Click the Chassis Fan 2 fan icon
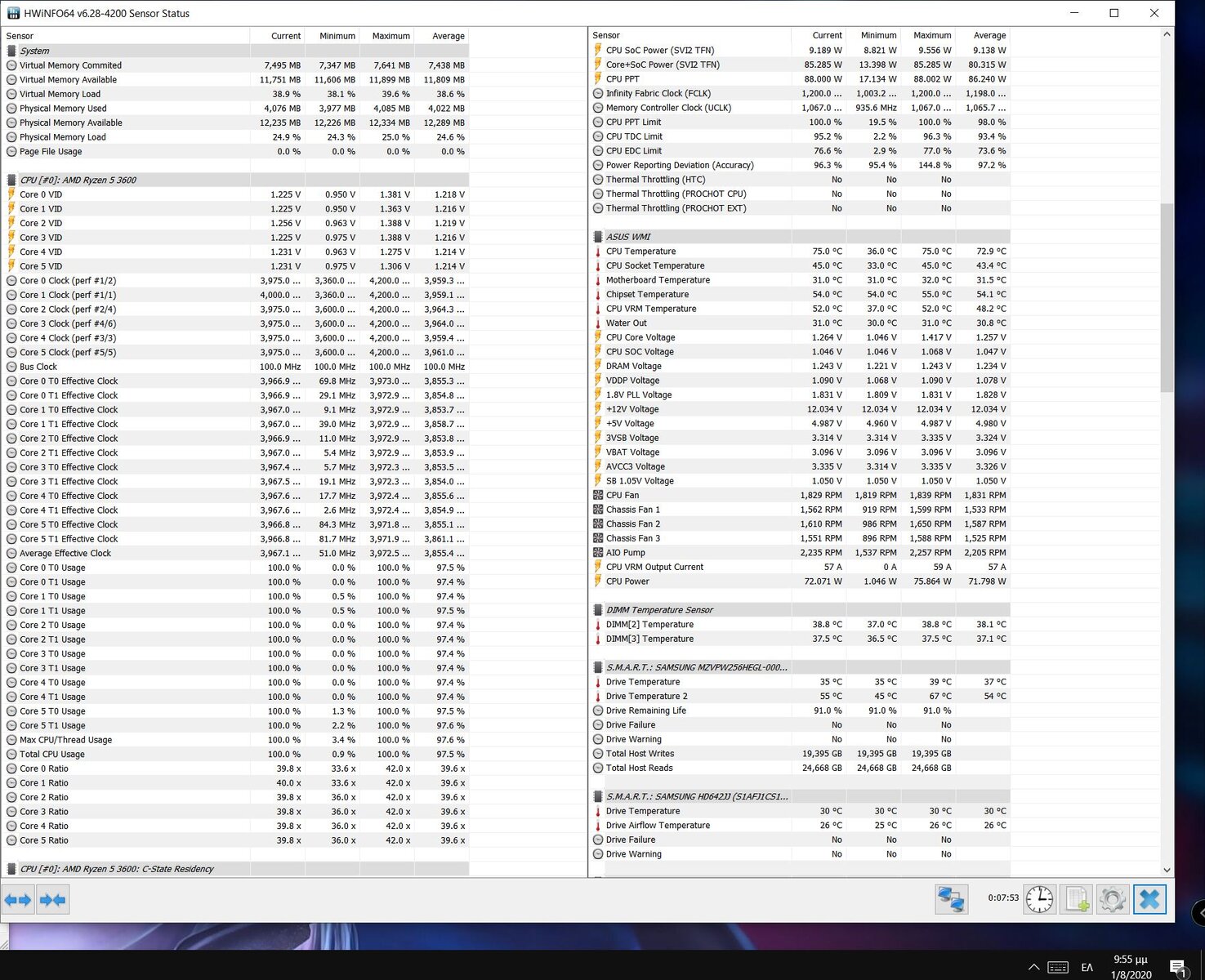This screenshot has height=980, width=1205. (598, 524)
